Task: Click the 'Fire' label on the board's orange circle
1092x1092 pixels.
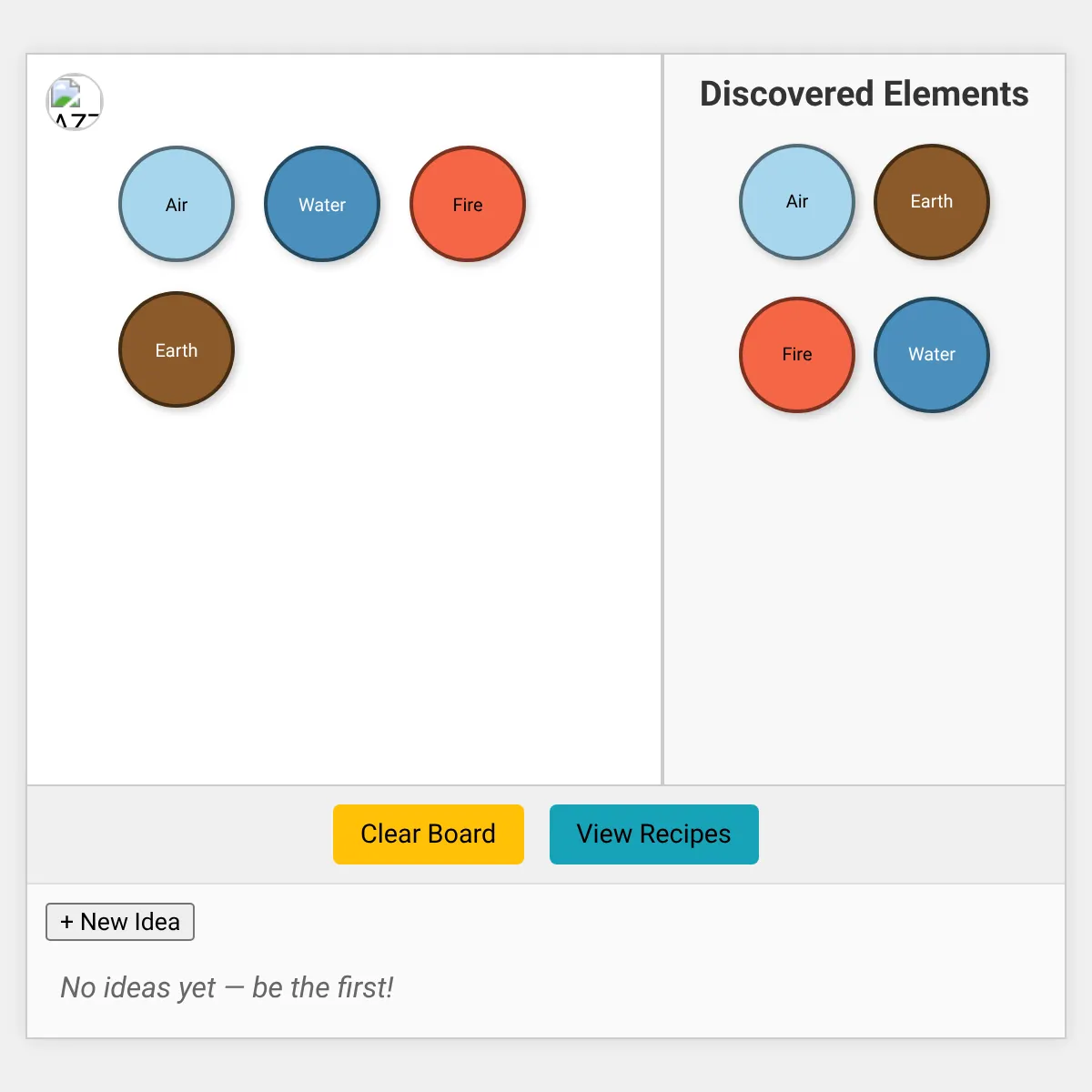Action: pos(468,206)
